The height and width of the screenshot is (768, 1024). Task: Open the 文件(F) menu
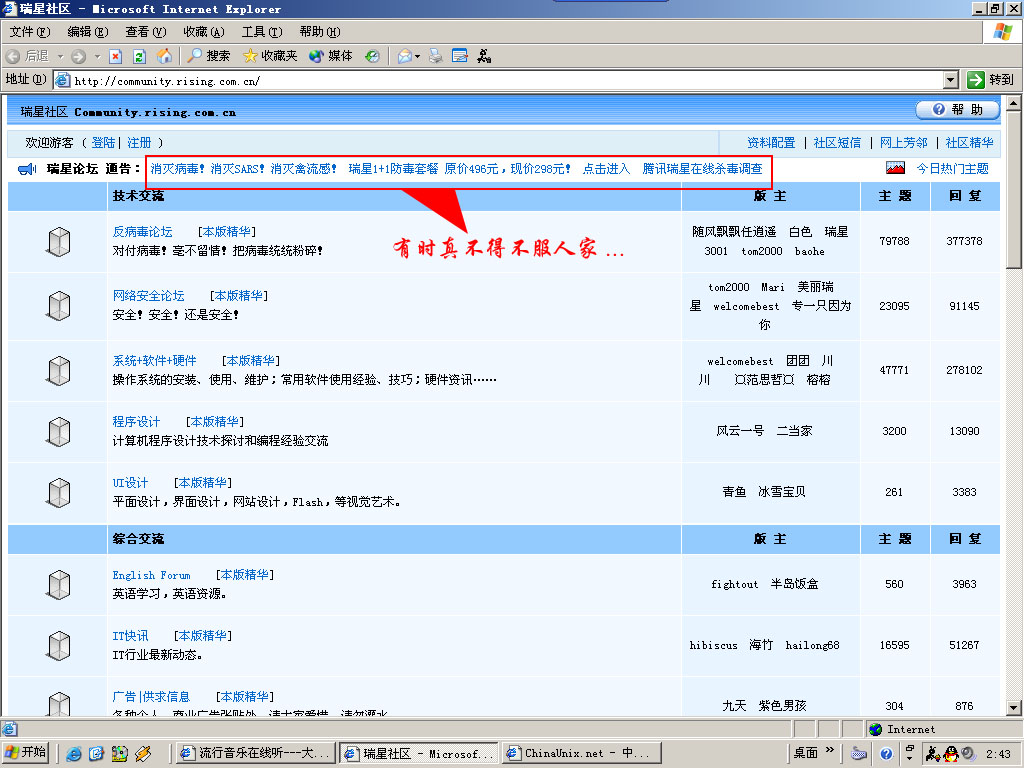pos(30,32)
